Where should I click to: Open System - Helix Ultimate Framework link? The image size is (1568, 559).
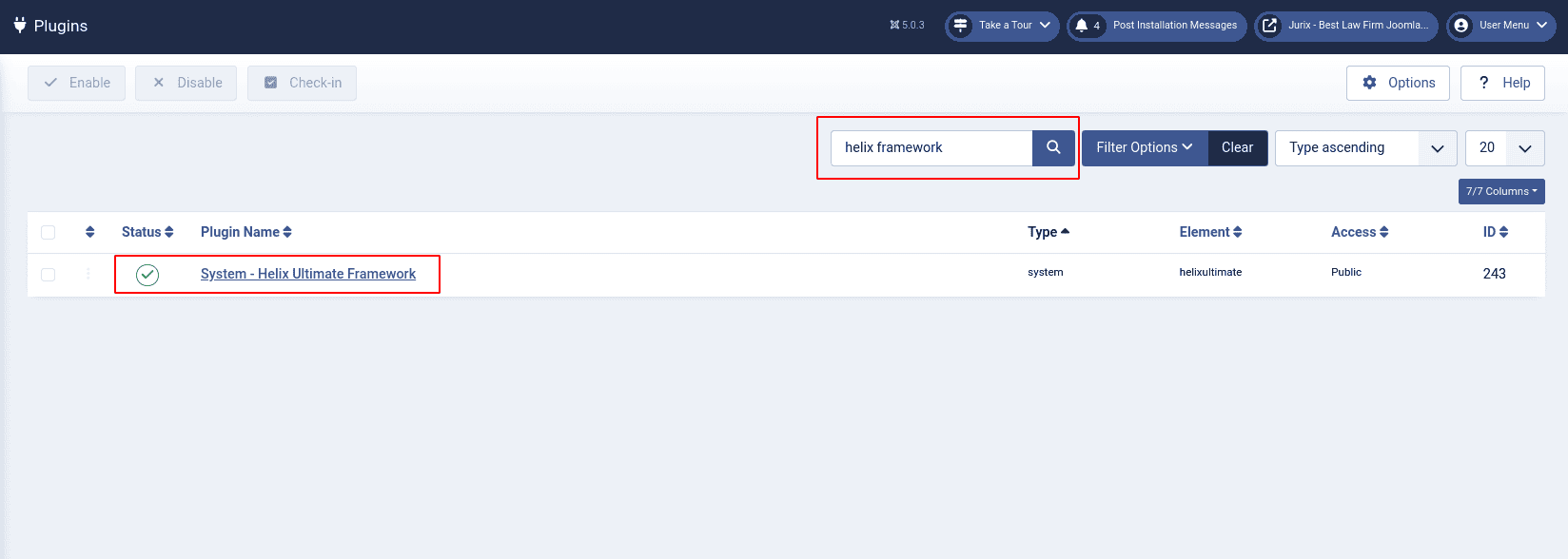pyautogui.click(x=308, y=274)
